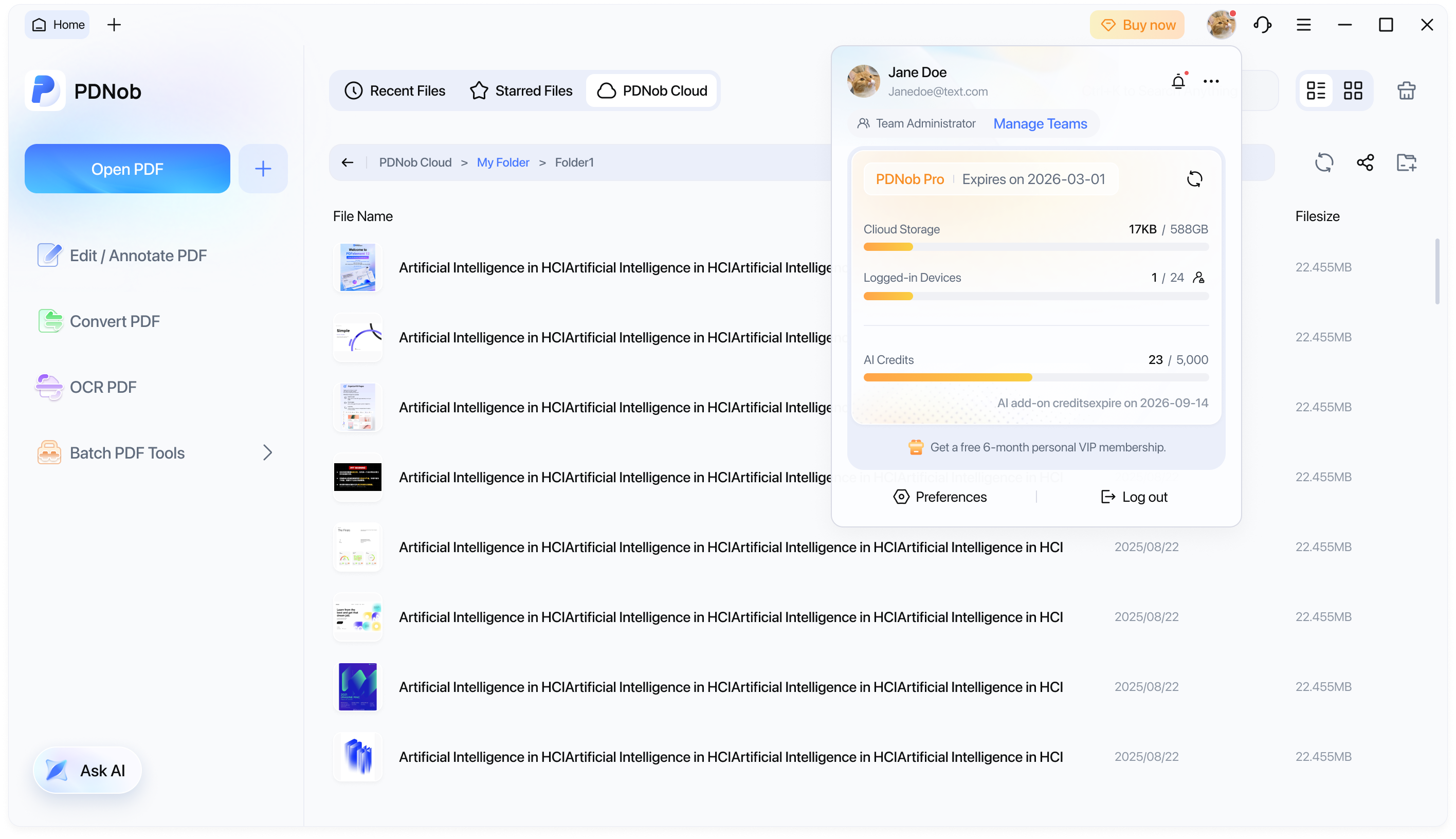Navigate to PDNob Cloud in breadcrumb

(x=415, y=162)
